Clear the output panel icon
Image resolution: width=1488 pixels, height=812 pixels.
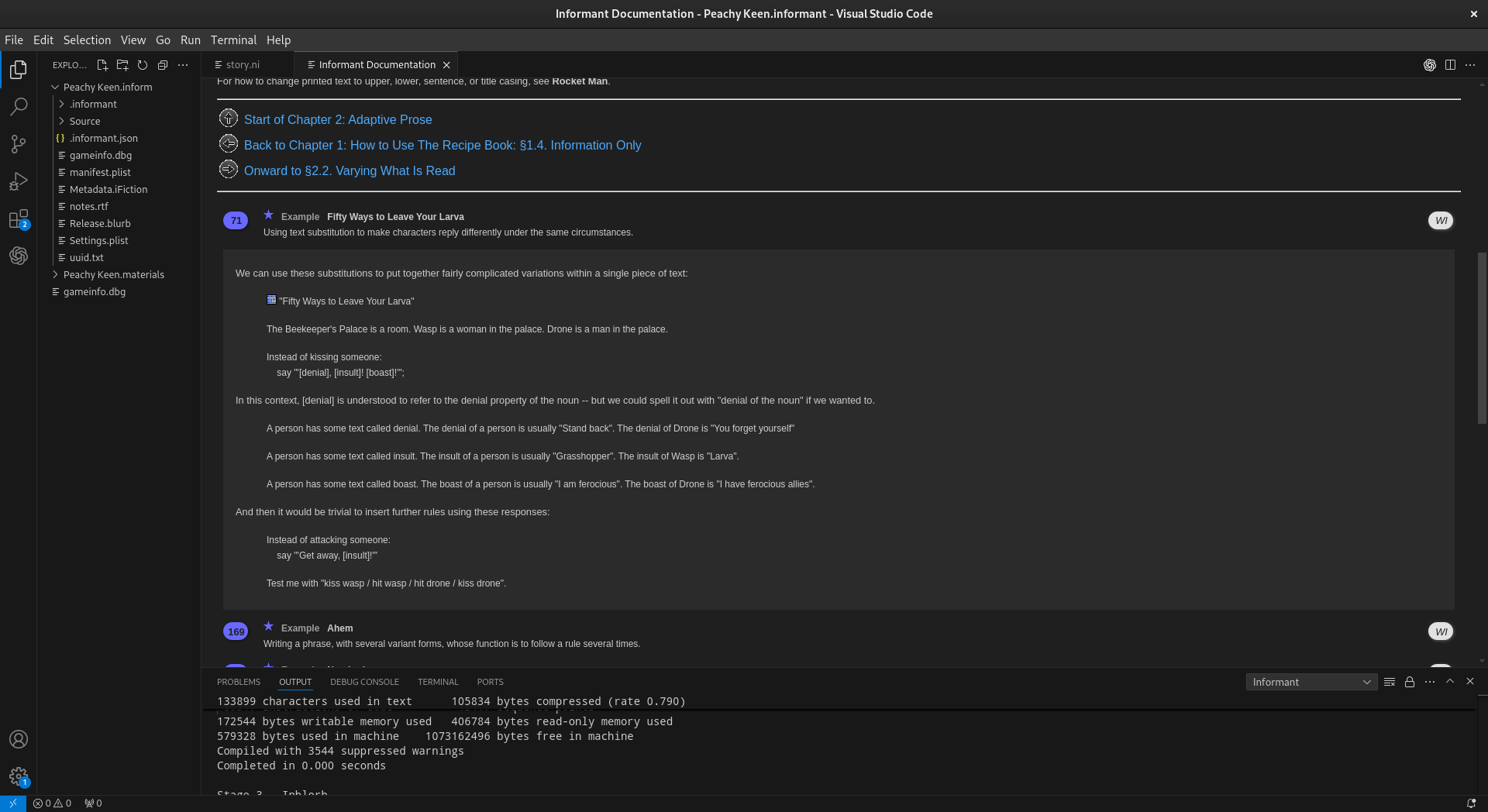(x=1390, y=682)
